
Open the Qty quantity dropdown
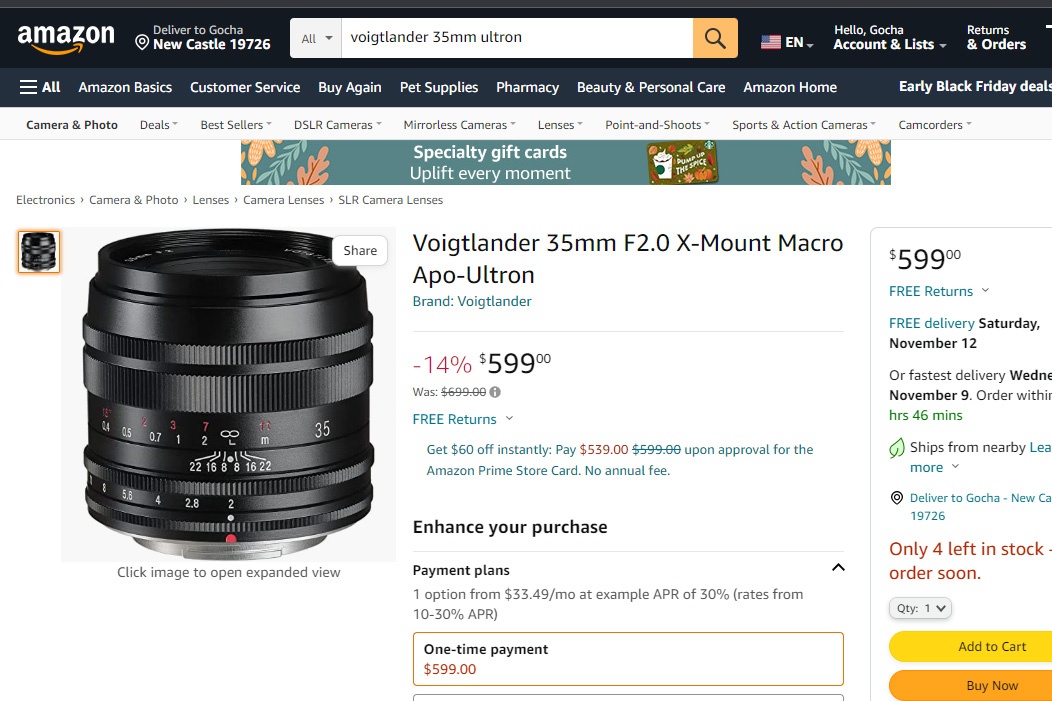coord(920,608)
